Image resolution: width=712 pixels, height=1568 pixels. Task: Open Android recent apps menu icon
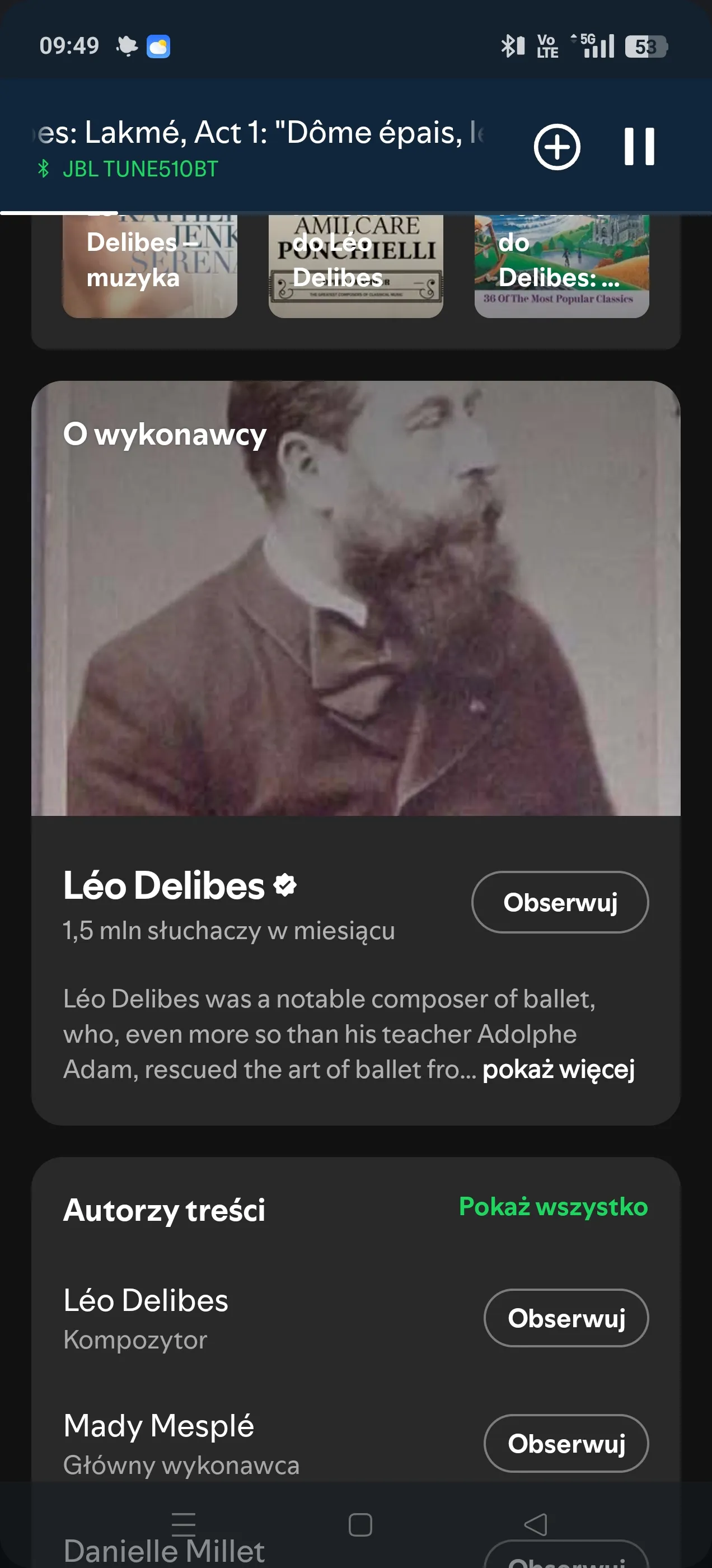point(183,1525)
